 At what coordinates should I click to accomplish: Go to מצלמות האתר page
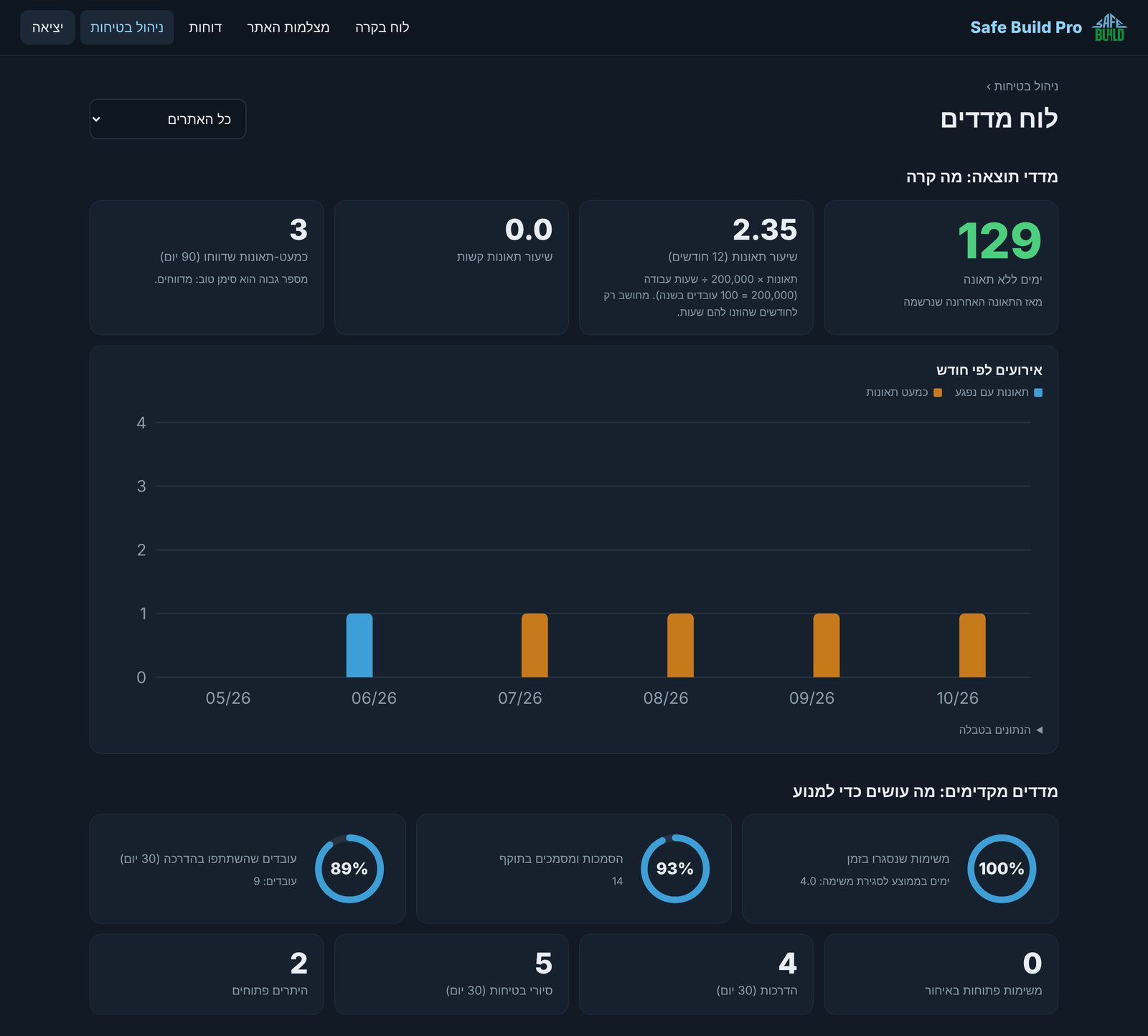[x=288, y=27]
